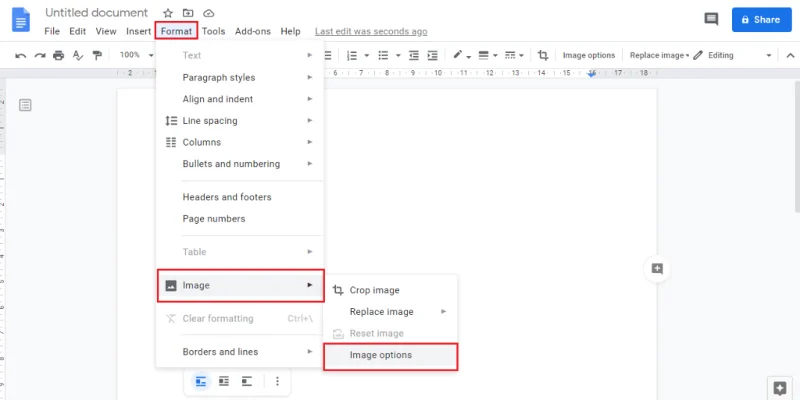Add a comment using the page-side plus bubble
The width and height of the screenshot is (800, 400).
click(x=657, y=269)
